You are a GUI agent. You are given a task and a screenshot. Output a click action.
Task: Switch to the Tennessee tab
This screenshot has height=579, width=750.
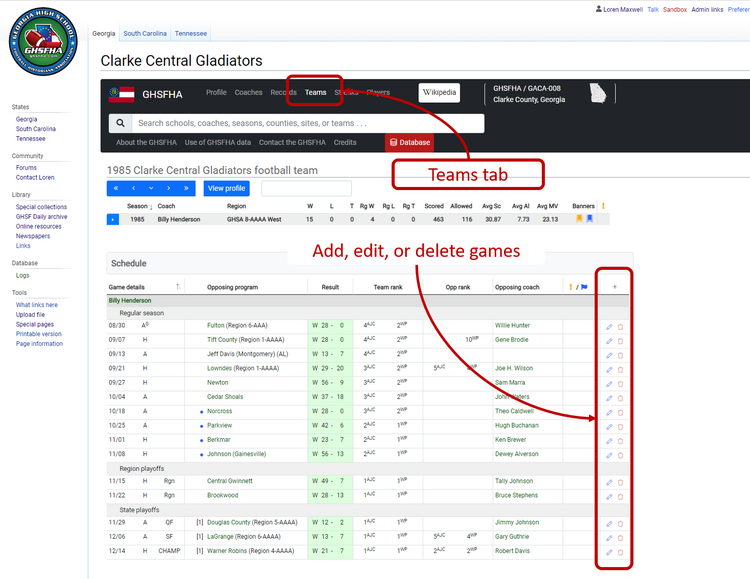click(x=191, y=33)
